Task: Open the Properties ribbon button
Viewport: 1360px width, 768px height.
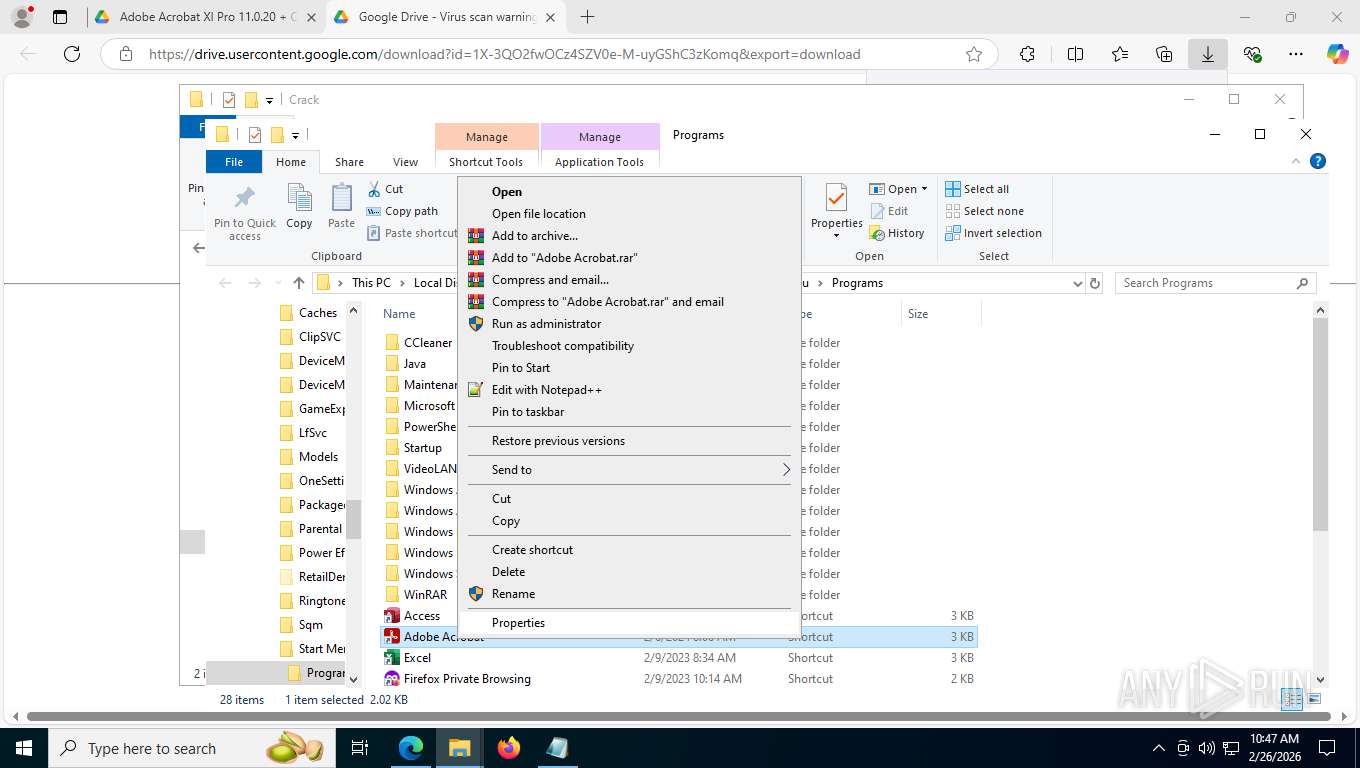Action: pyautogui.click(x=837, y=210)
